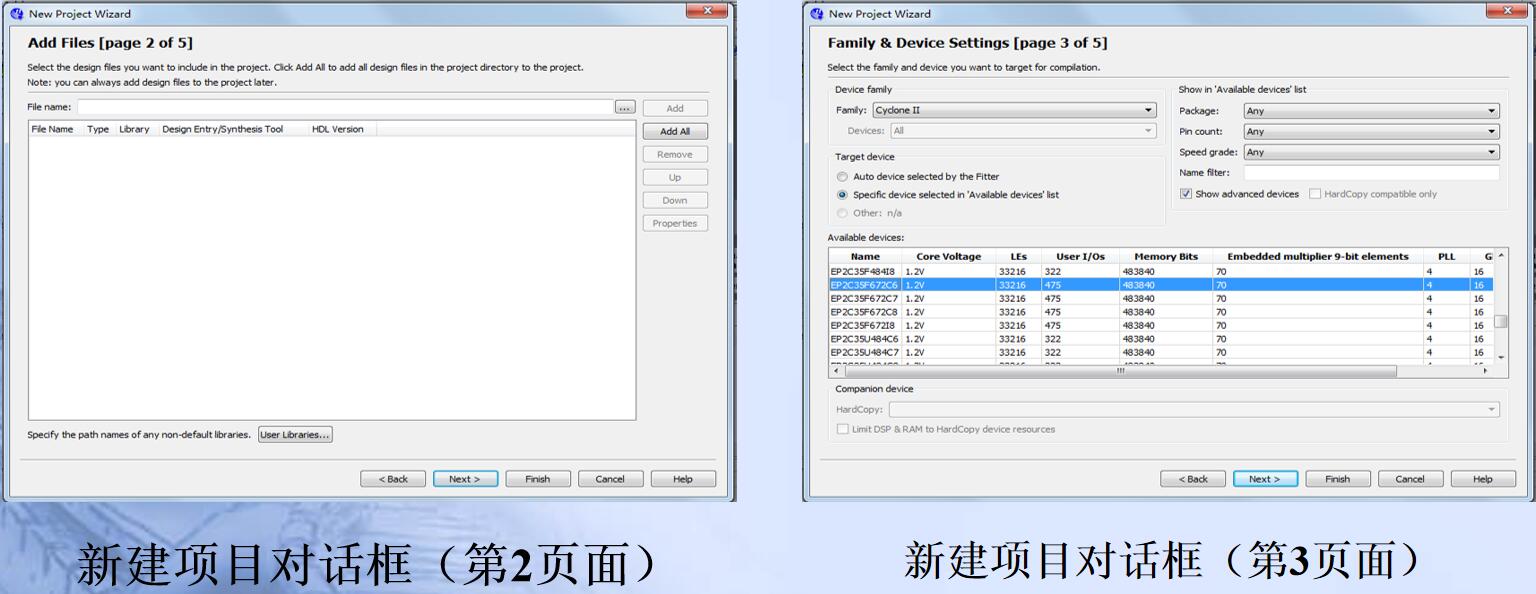This screenshot has height=594, width=1536.
Task: Click the Add All button
Action: (674, 130)
